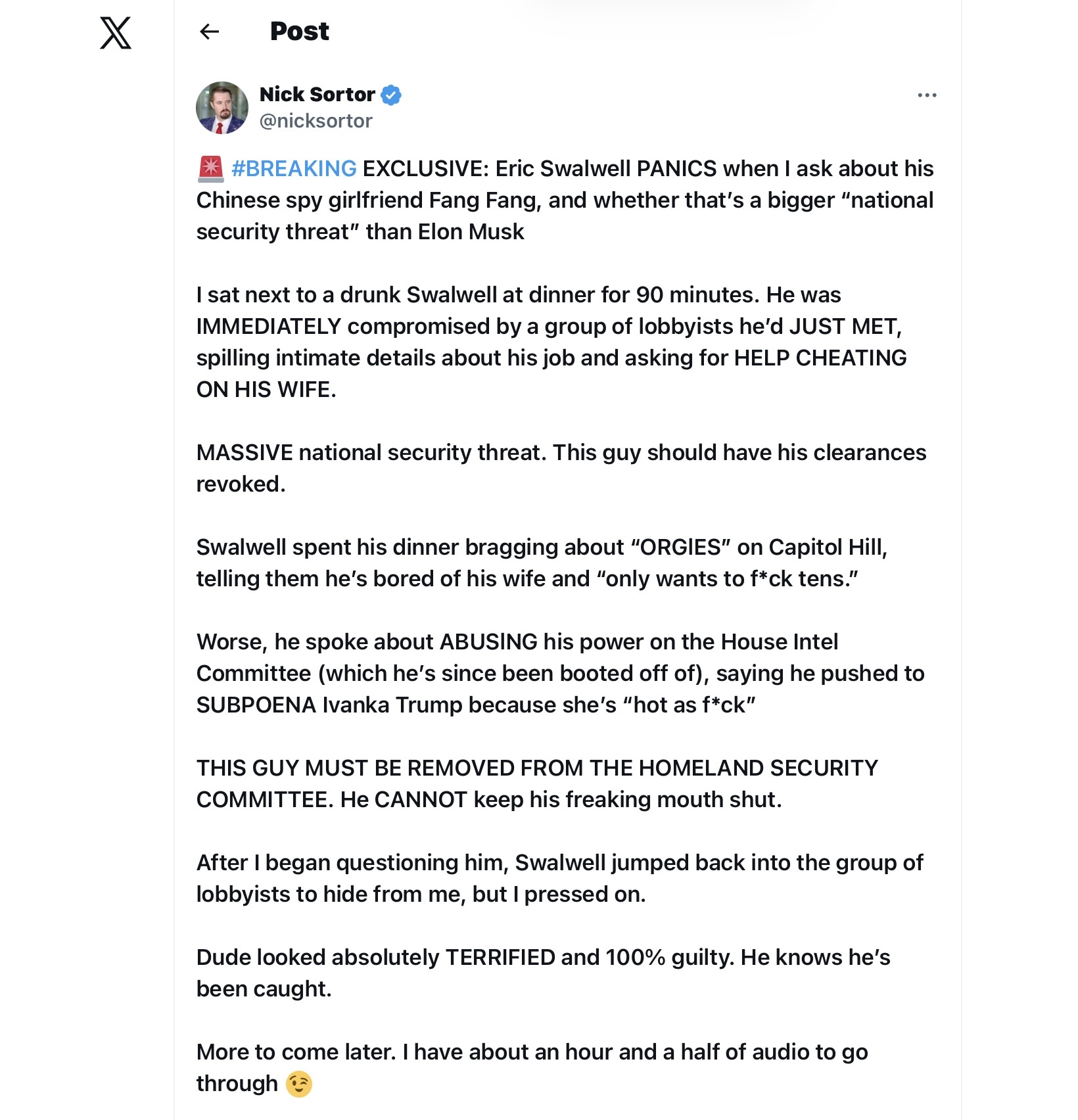Screen dimensions: 1078x1120
Task: Open the @nicksortor handle link
Action: tap(316, 121)
